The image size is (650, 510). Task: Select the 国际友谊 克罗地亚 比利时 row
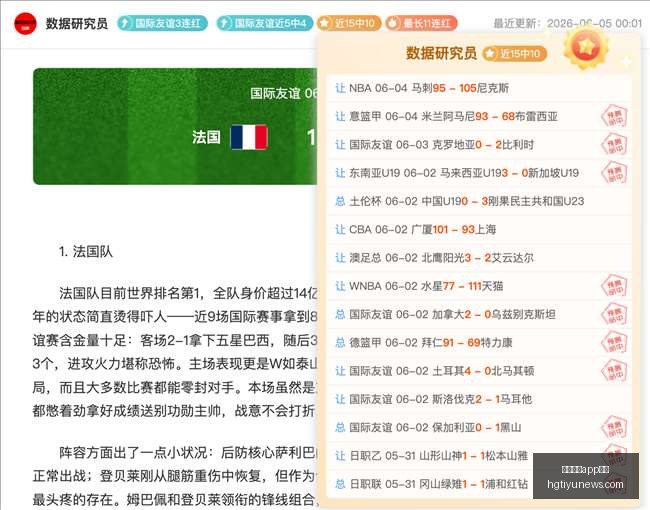point(479,145)
